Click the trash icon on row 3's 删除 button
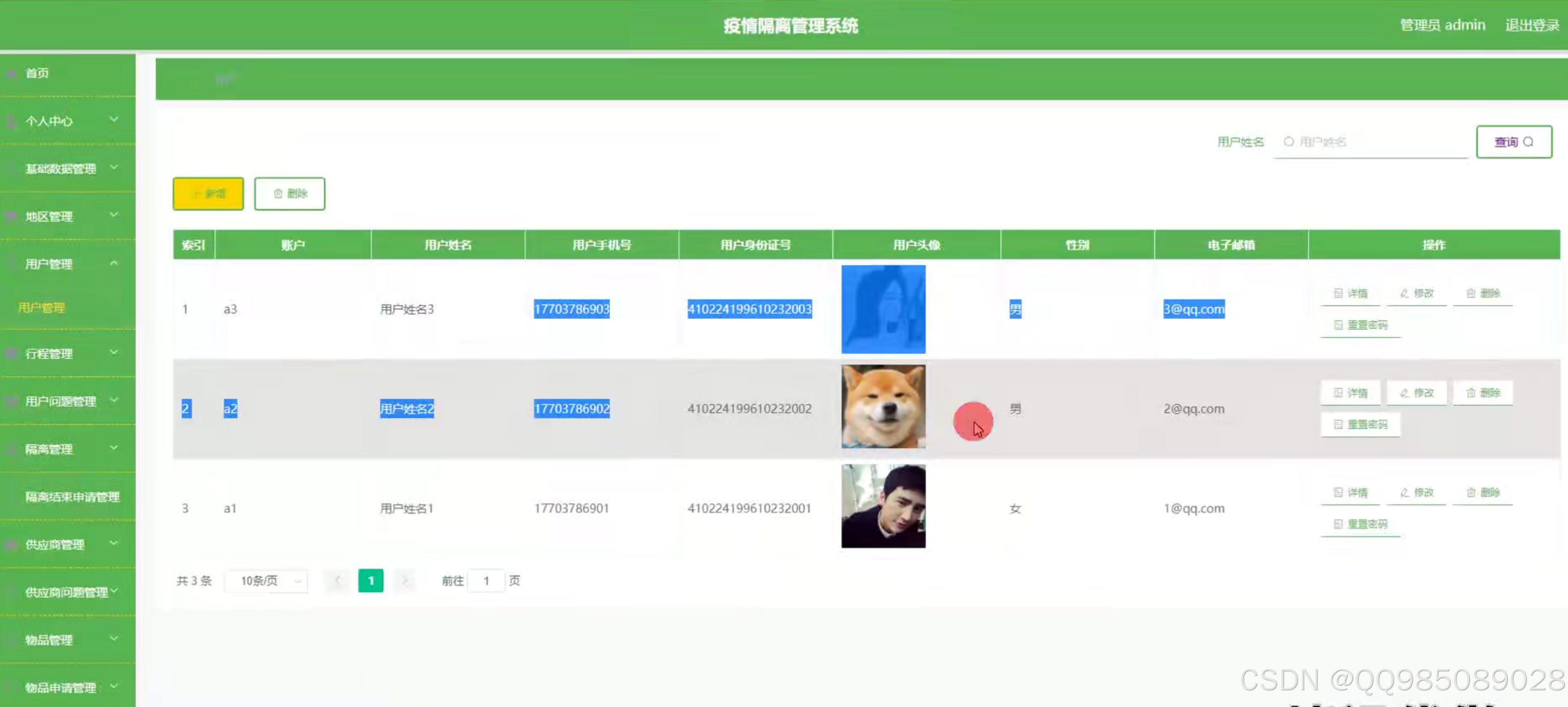The height and width of the screenshot is (707, 1568). 1470,492
